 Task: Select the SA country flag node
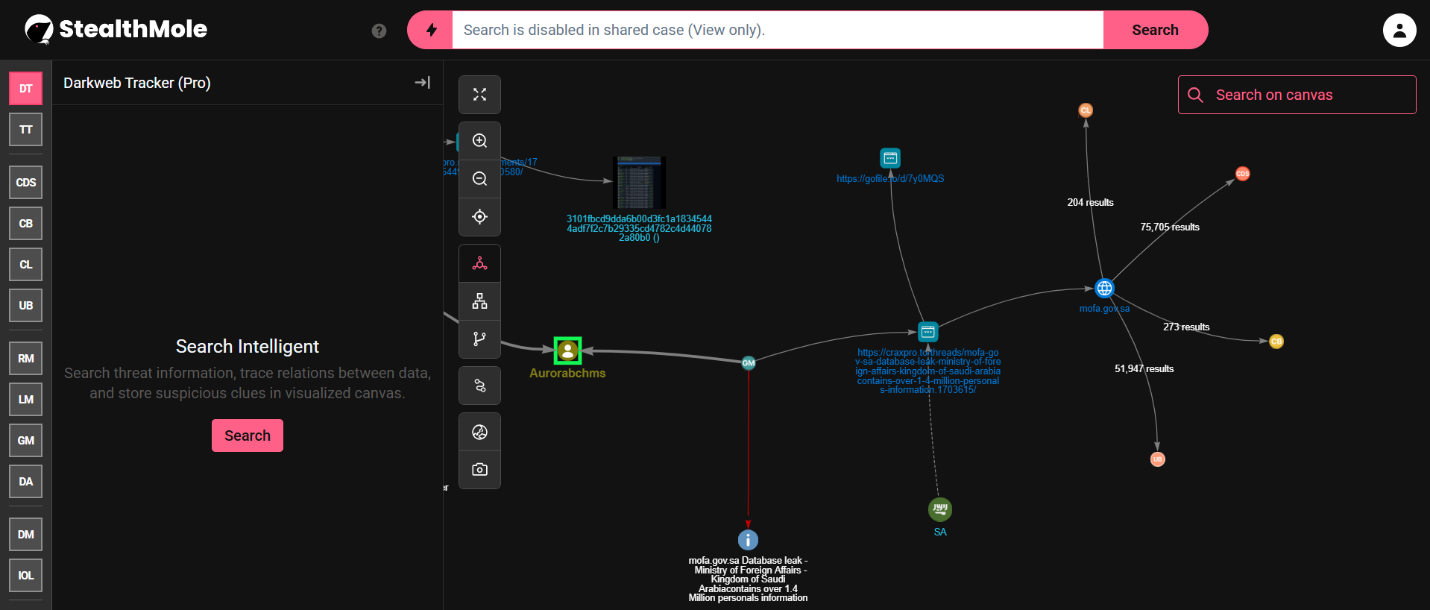pos(940,509)
